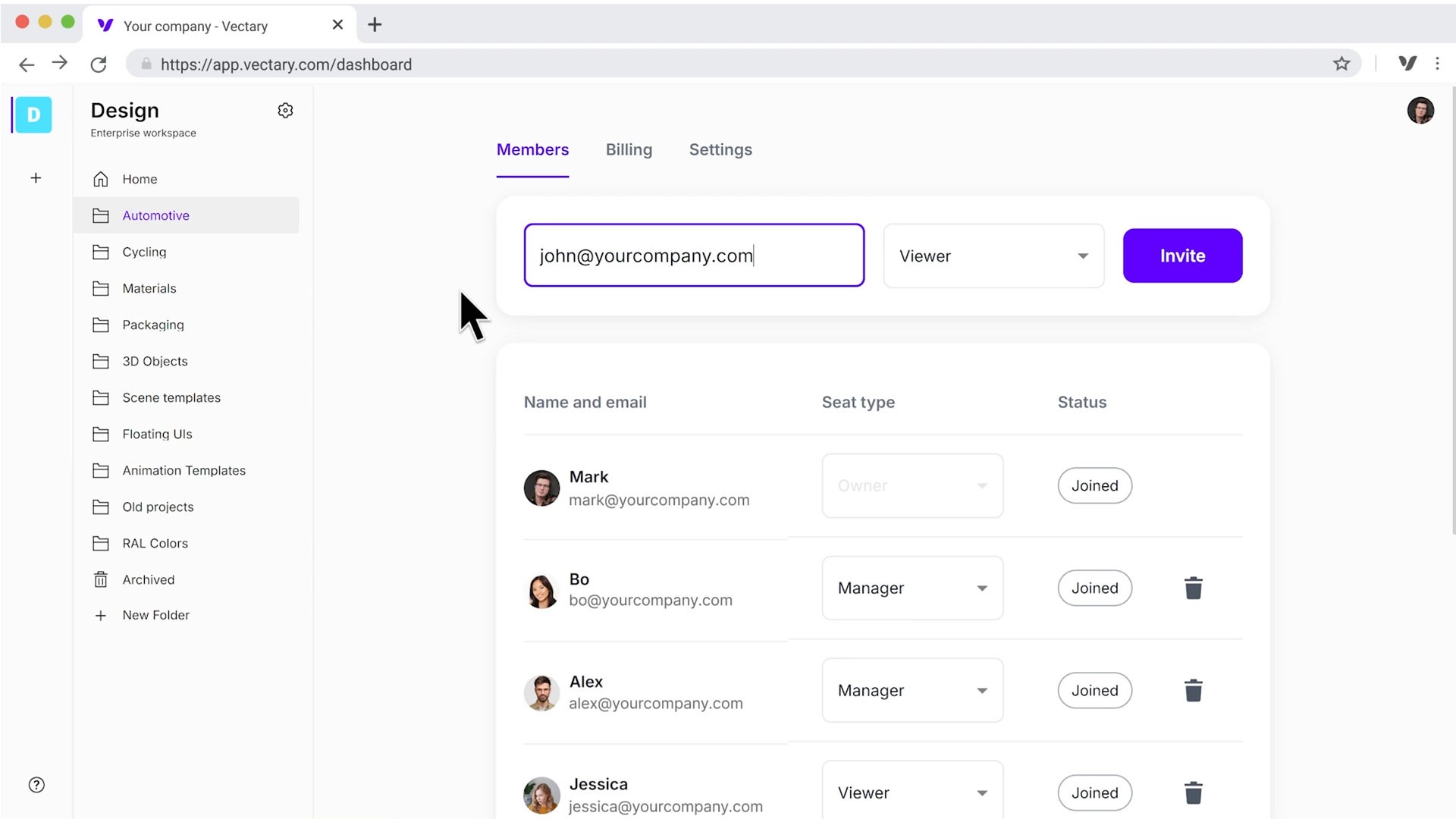Open the help question mark icon
The width and height of the screenshot is (1456, 819).
tap(36, 785)
